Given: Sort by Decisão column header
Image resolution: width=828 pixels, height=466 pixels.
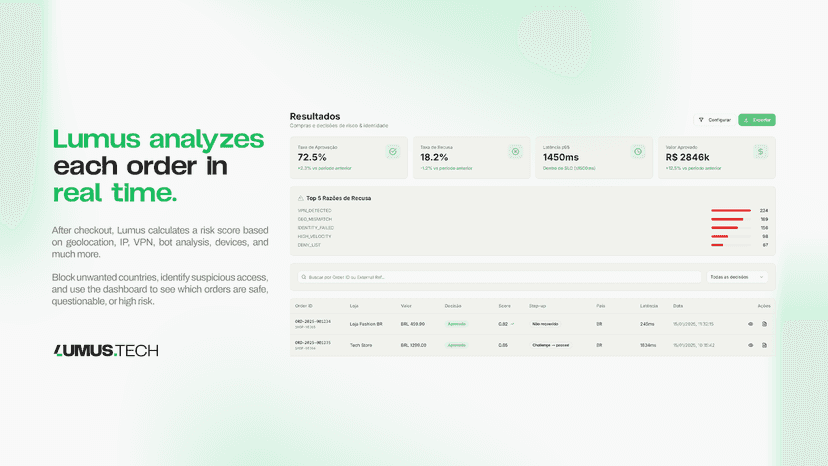Looking at the screenshot, I should (x=453, y=306).
